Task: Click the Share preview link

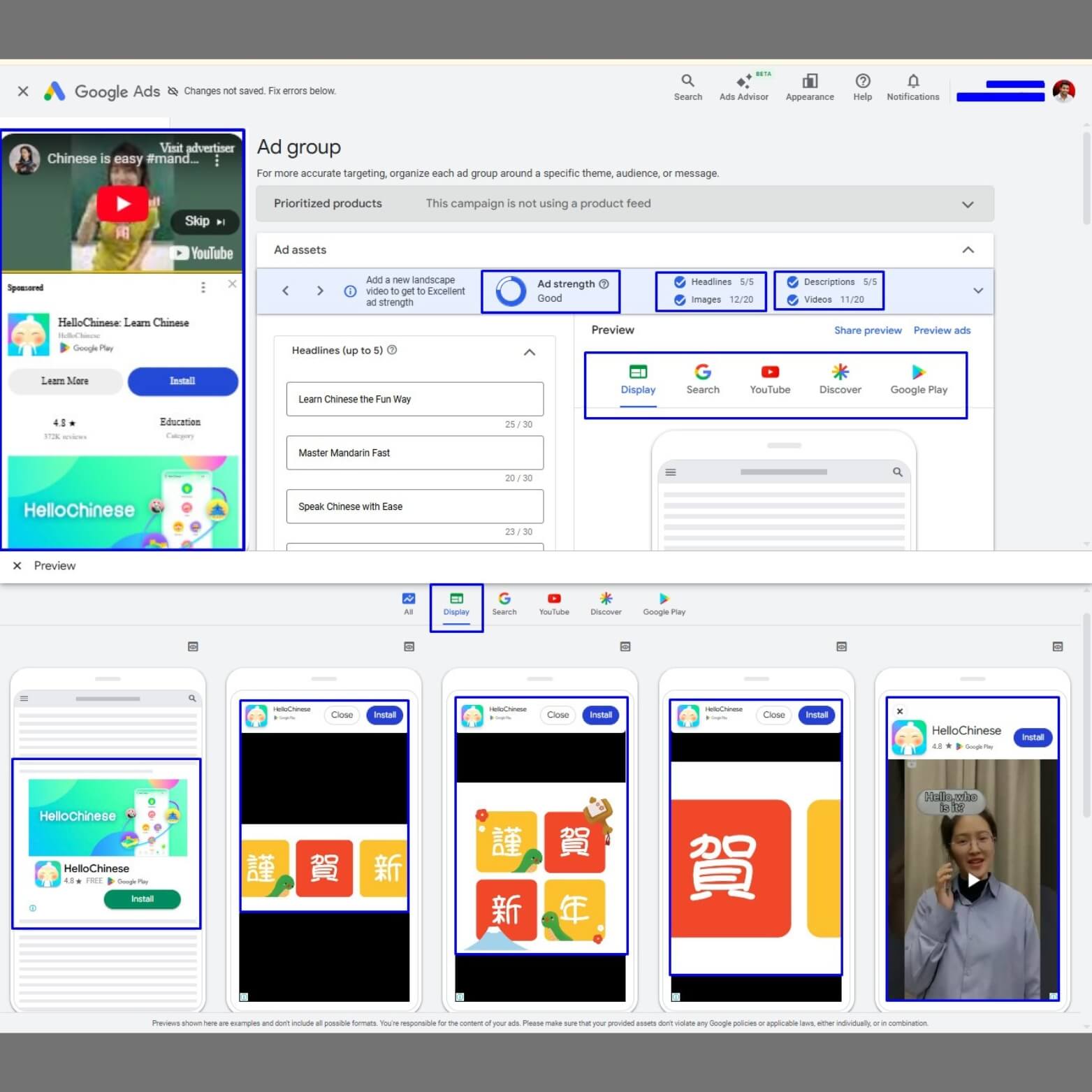Action: tap(867, 330)
